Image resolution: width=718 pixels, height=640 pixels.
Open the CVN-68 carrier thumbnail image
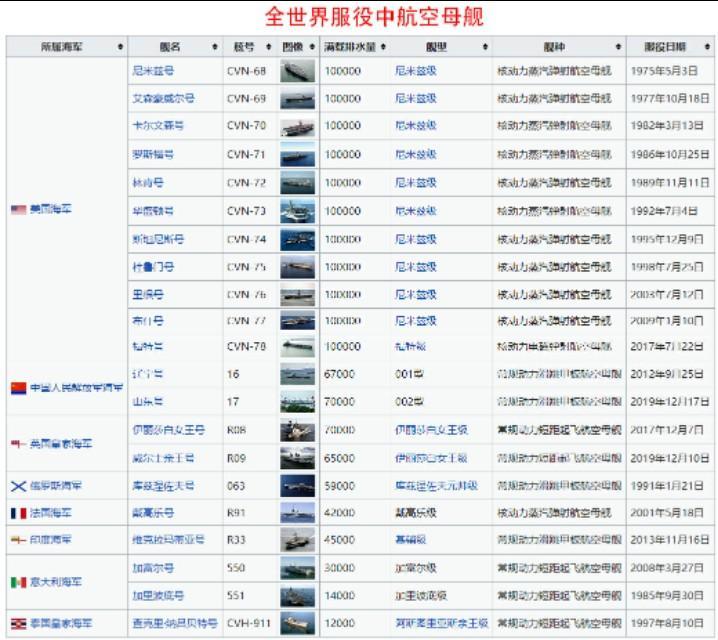click(x=297, y=71)
